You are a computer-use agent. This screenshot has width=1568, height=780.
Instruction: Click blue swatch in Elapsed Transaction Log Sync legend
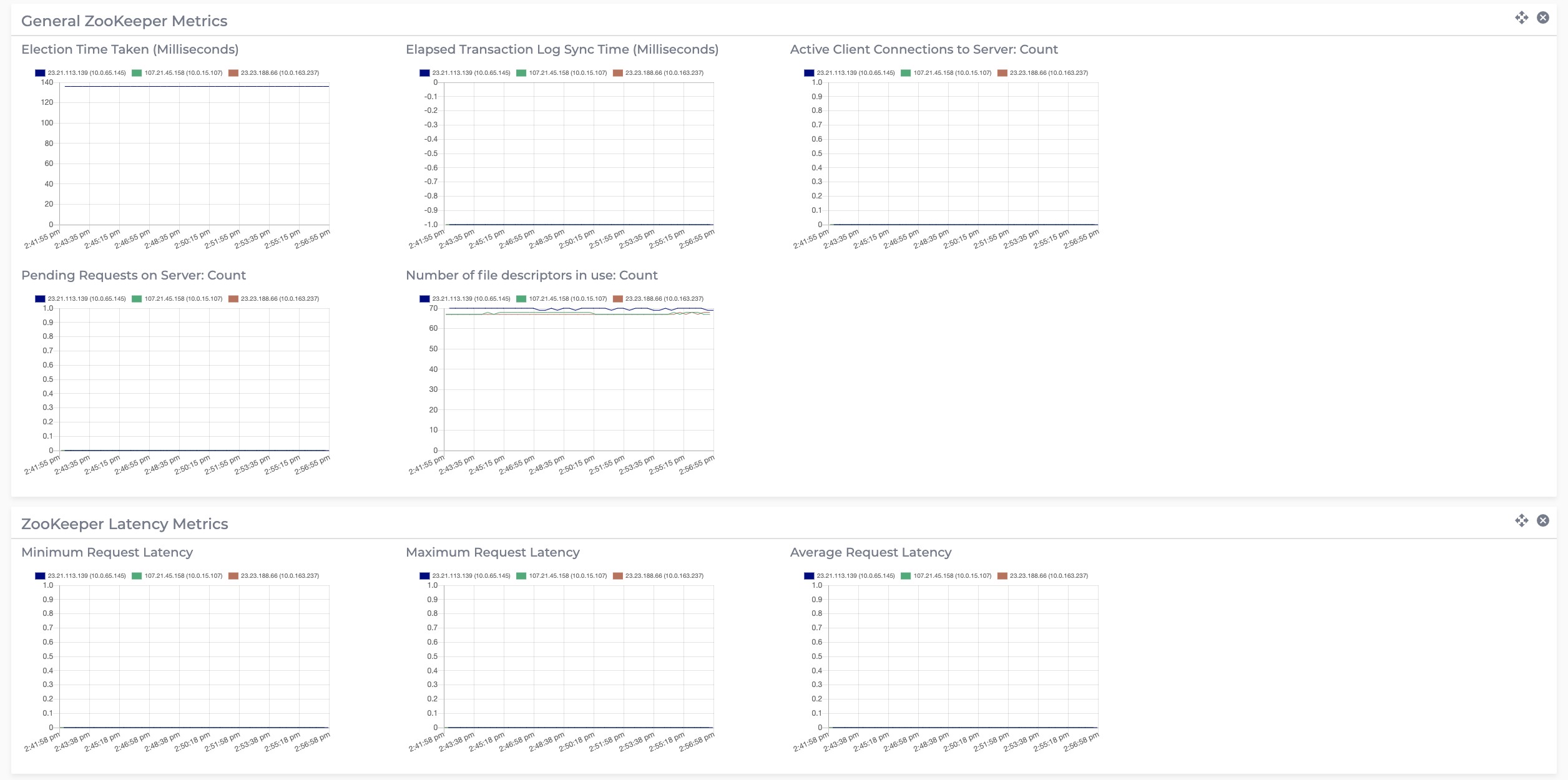(x=424, y=73)
